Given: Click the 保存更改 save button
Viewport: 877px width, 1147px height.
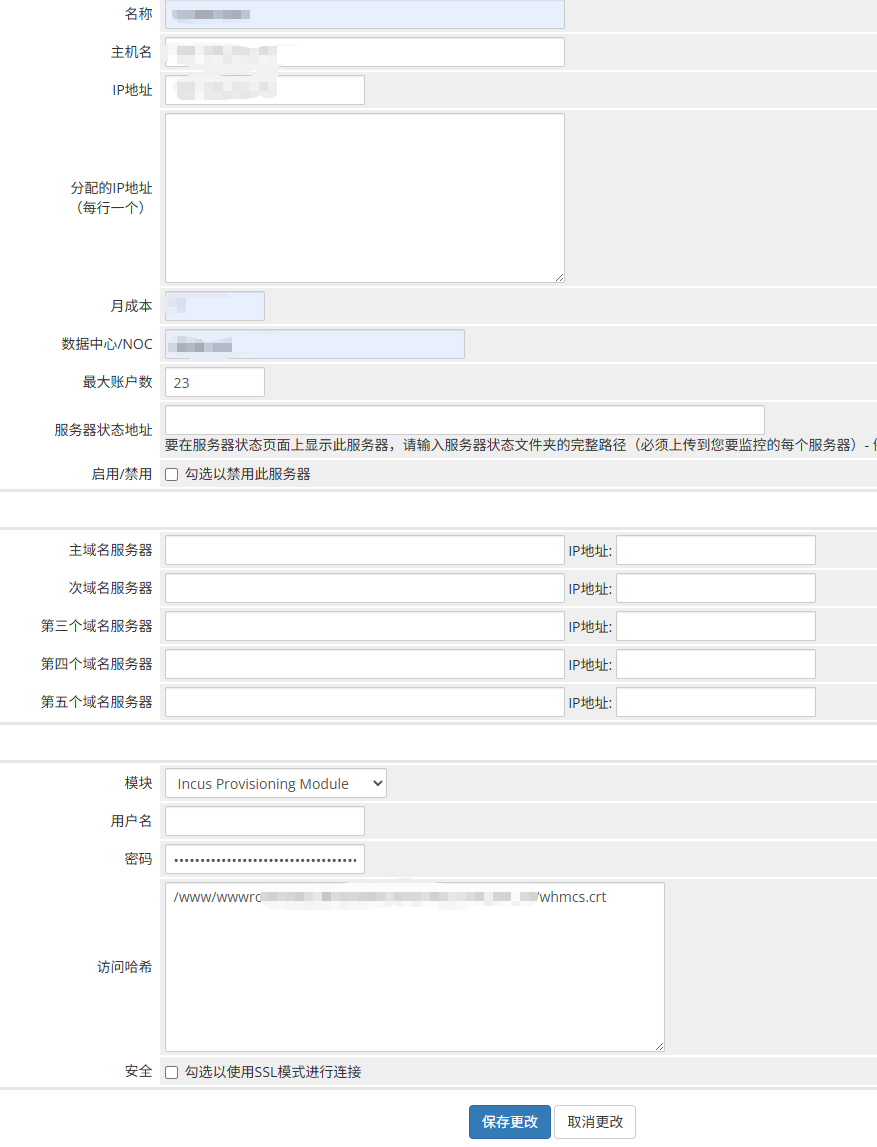Looking at the screenshot, I should pos(510,1122).
